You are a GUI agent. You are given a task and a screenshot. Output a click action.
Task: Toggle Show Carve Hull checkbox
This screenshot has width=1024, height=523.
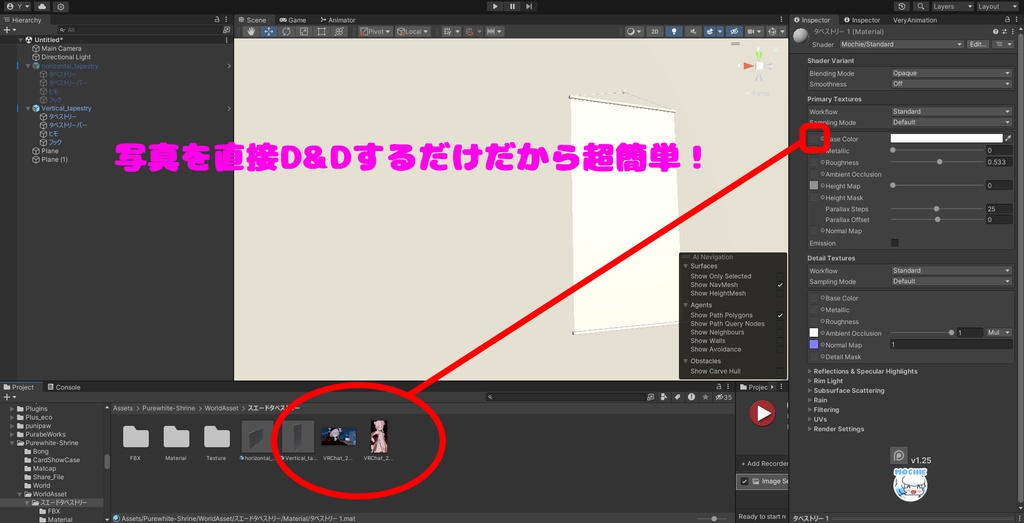pos(780,371)
